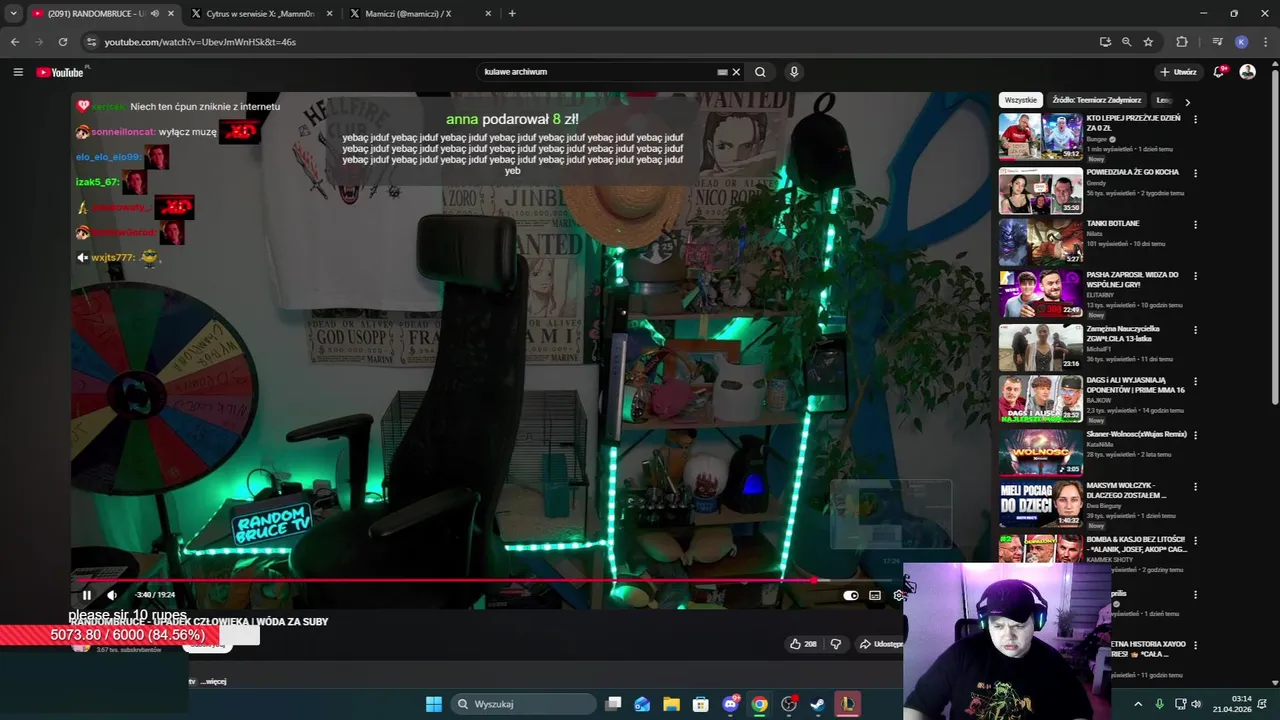Open options for PASHA ZAPROSIŁ WIDZA video

point(1195,276)
